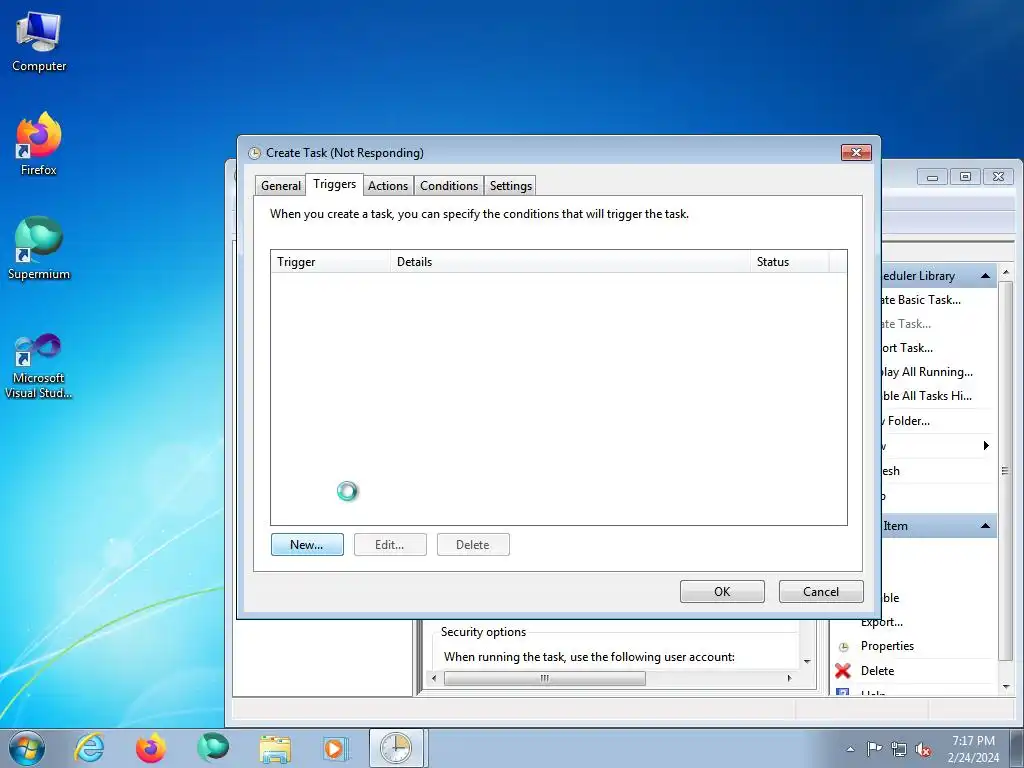
Task: Show hidden system tray icons
Action: click(x=850, y=749)
